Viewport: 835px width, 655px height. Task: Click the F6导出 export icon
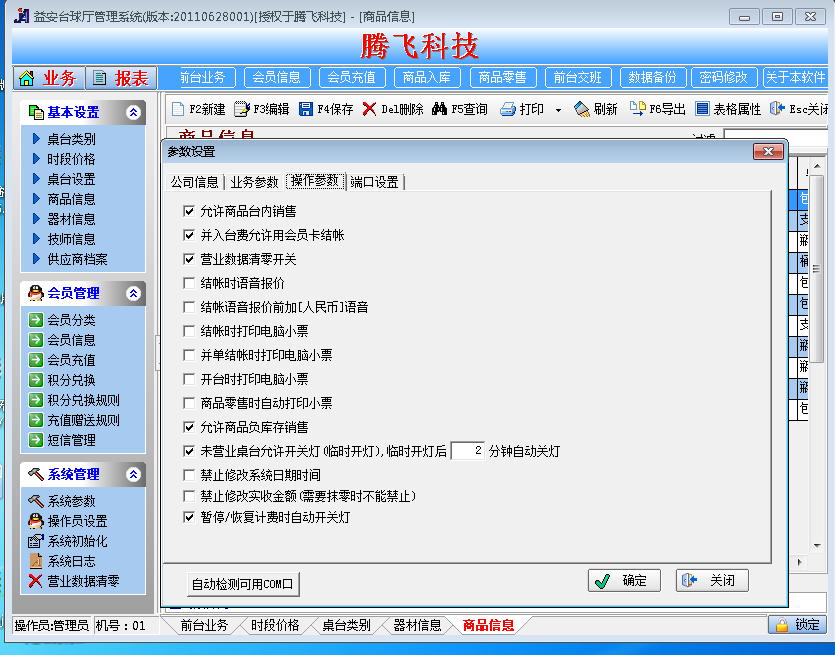coord(637,109)
